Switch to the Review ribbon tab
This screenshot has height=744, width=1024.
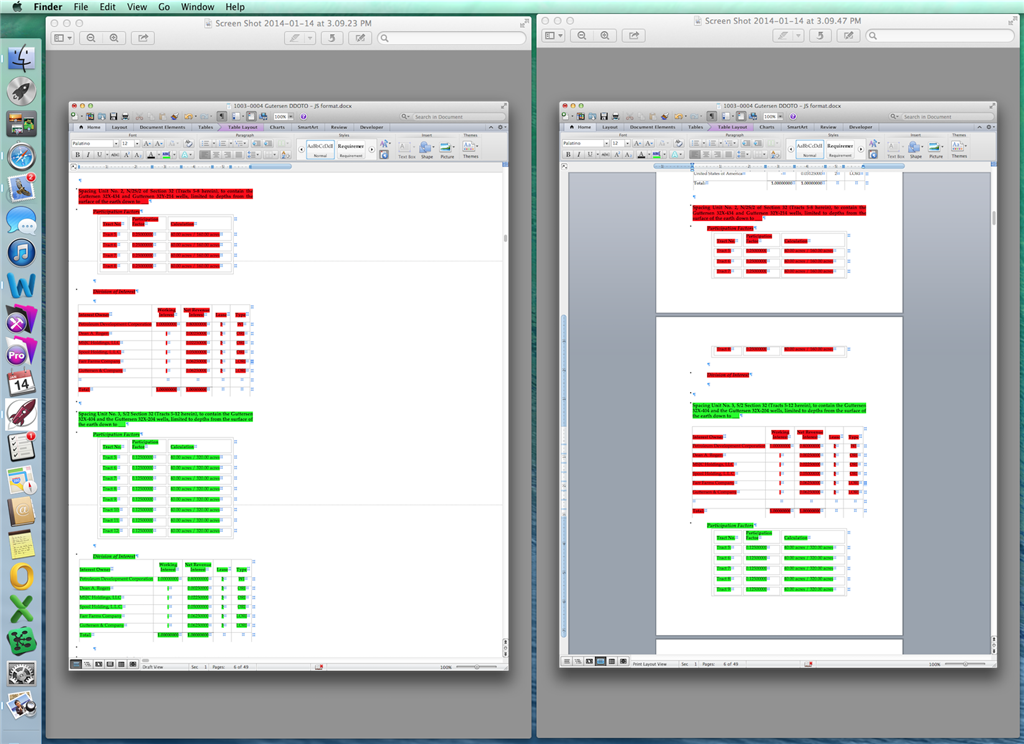pyautogui.click(x=337, y=127)
